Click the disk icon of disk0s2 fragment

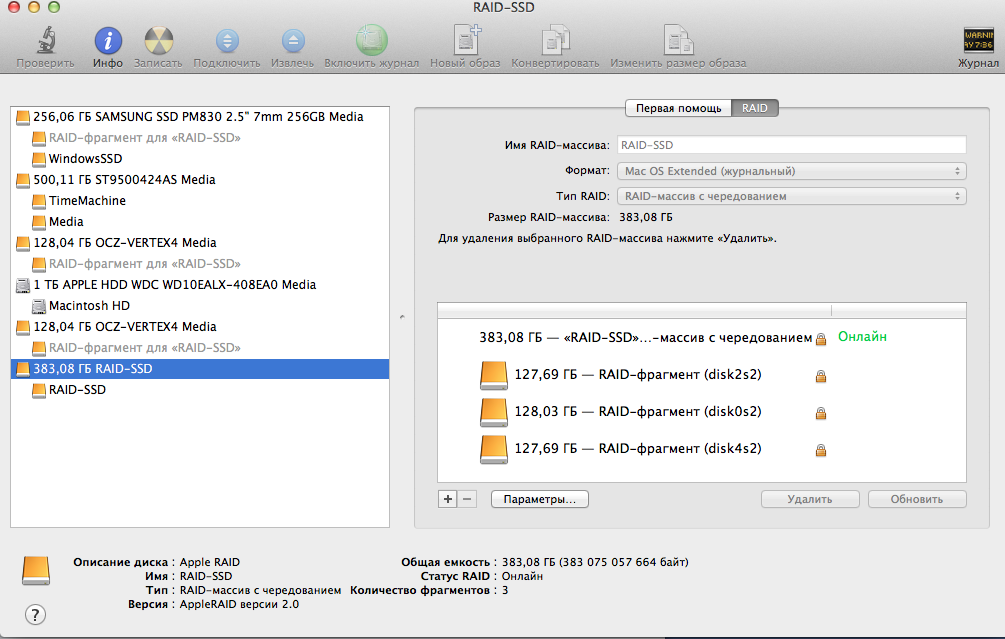coord(494,413)
